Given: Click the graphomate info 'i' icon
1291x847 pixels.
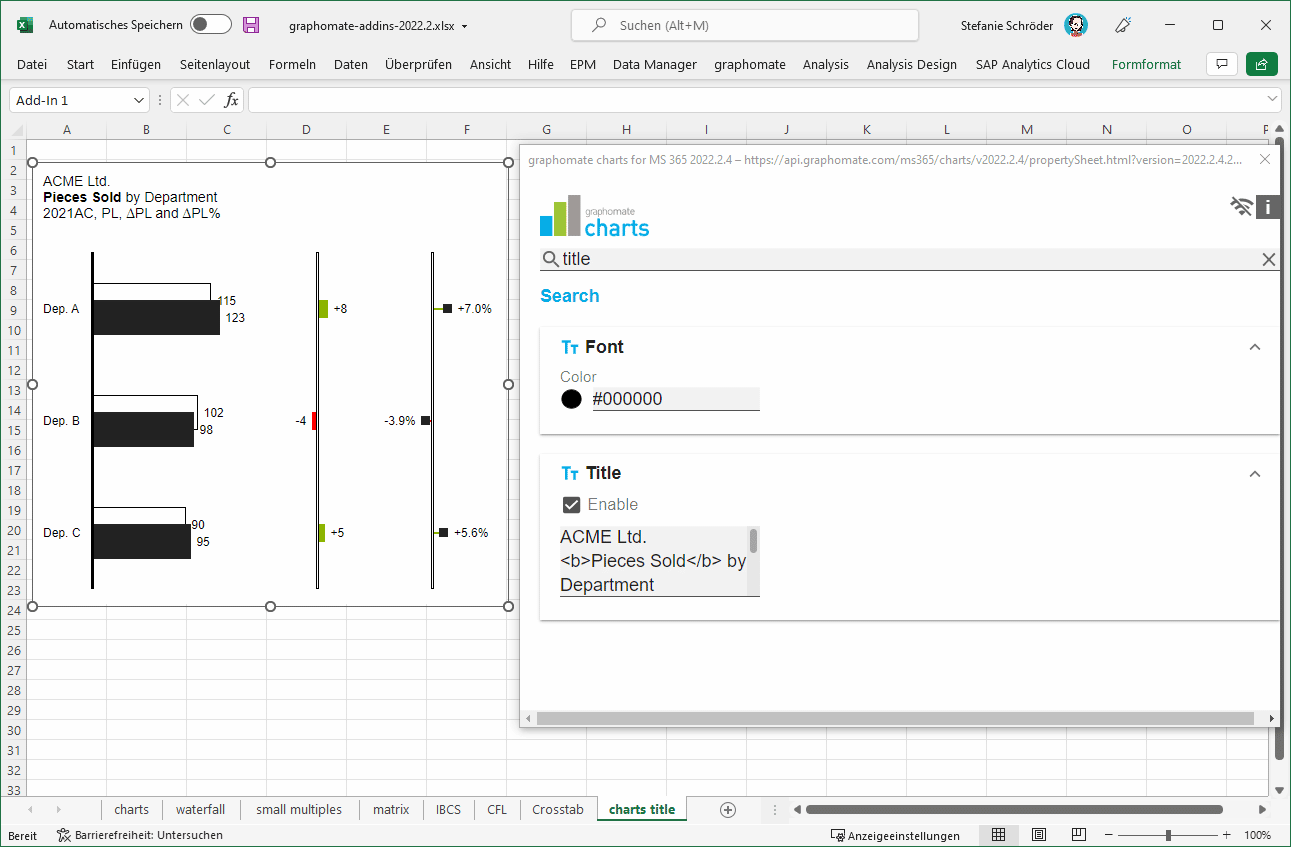Looking at the screenshot, I should [1268, 207].
